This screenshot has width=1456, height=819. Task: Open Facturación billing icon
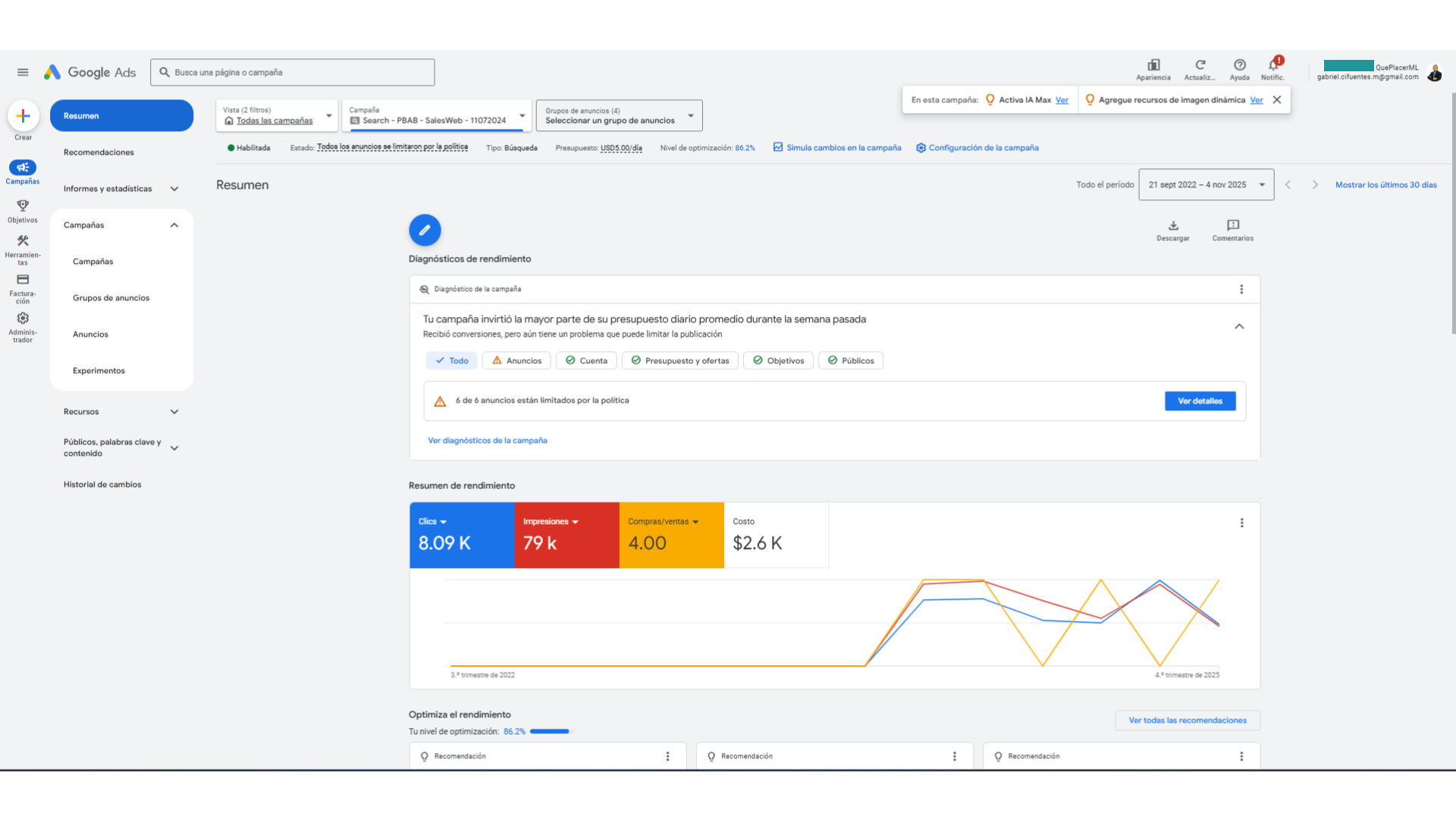pyautogui.click(x=23, y=280)
